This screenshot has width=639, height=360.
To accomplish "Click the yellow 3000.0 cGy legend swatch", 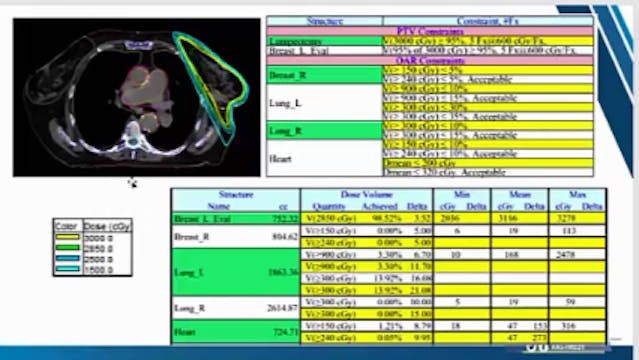I will (x=68, y=237).
